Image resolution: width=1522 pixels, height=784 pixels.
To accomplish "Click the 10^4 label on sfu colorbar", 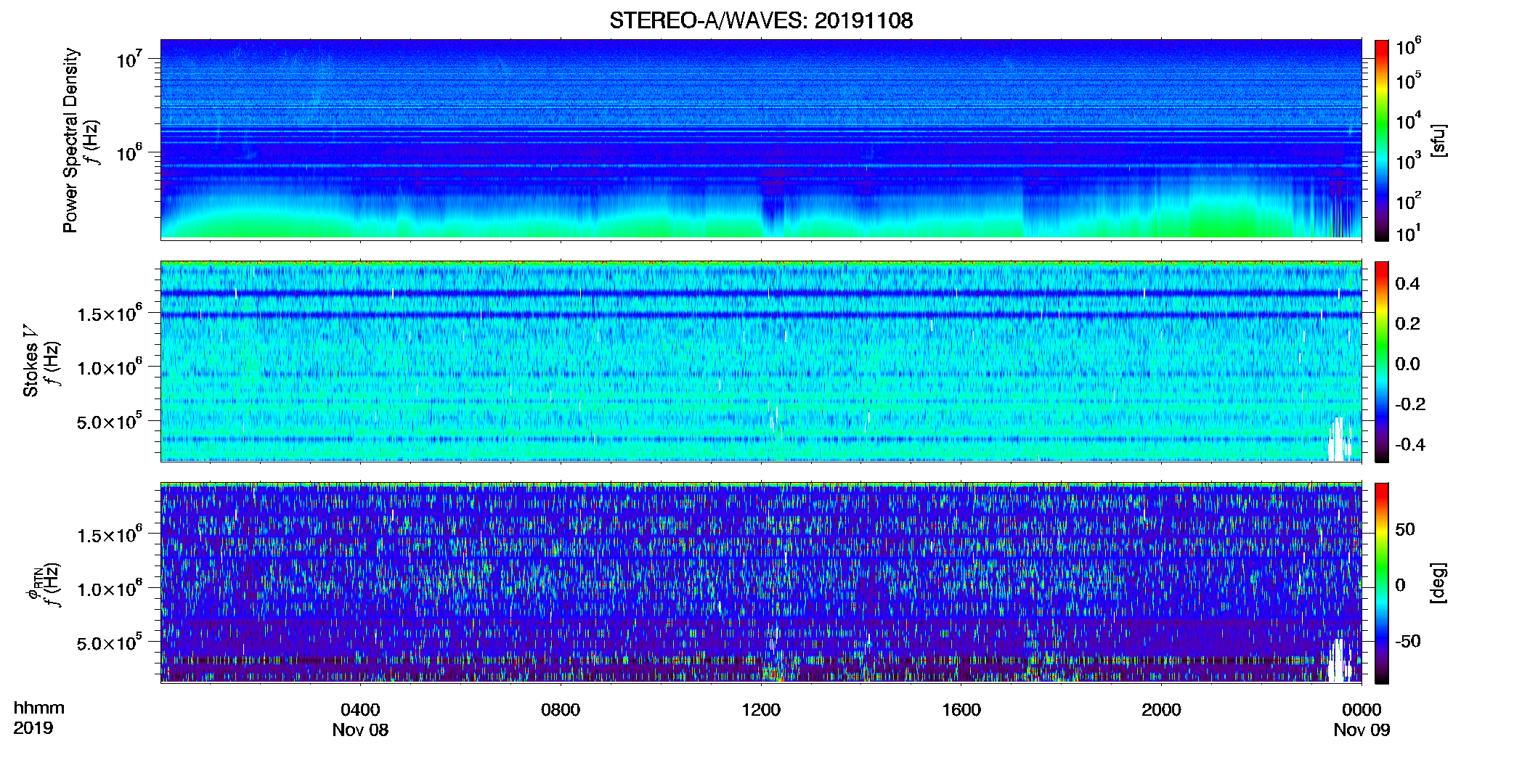I will pos(1409,121).
